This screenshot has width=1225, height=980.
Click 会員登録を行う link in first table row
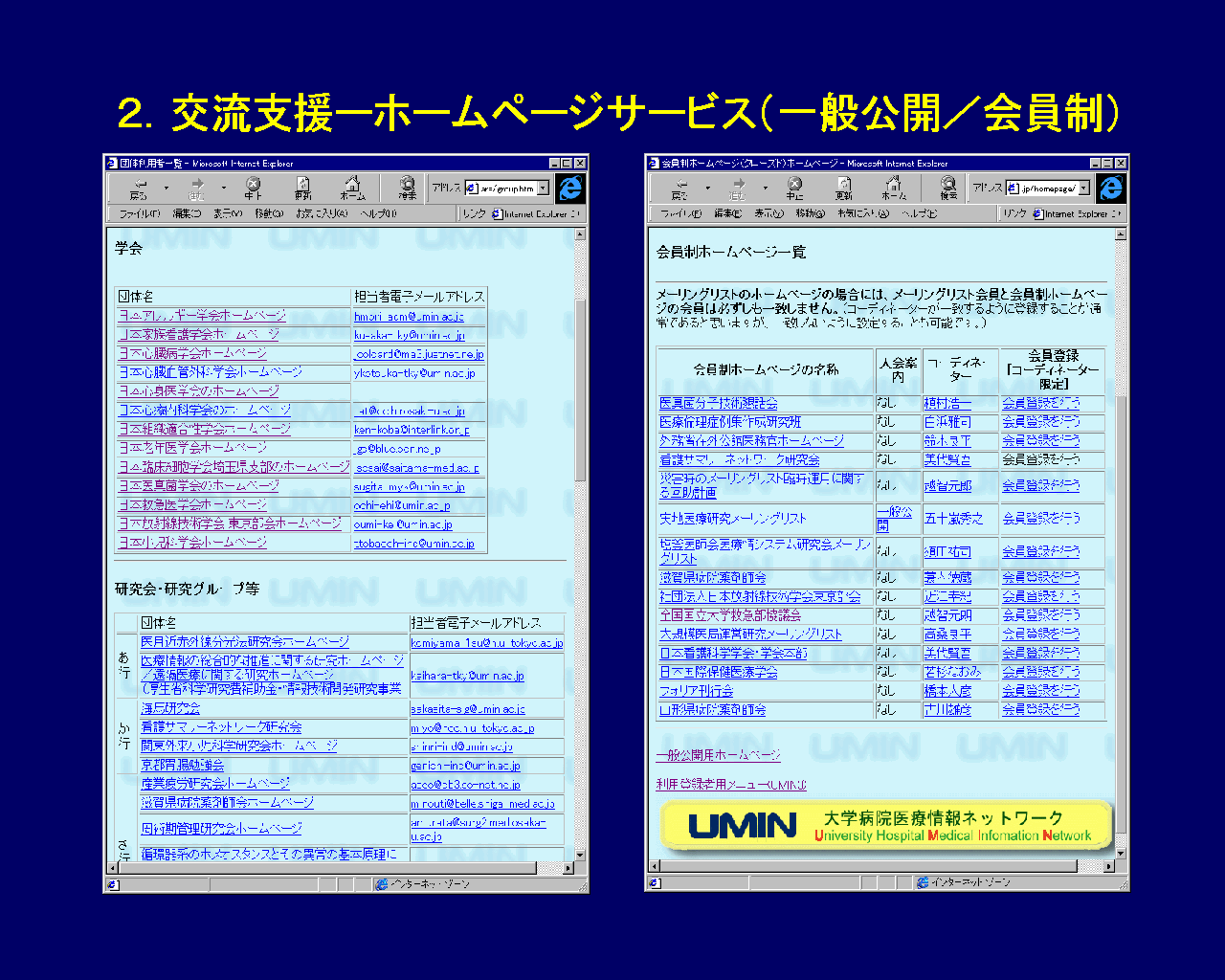point(1040,403)
